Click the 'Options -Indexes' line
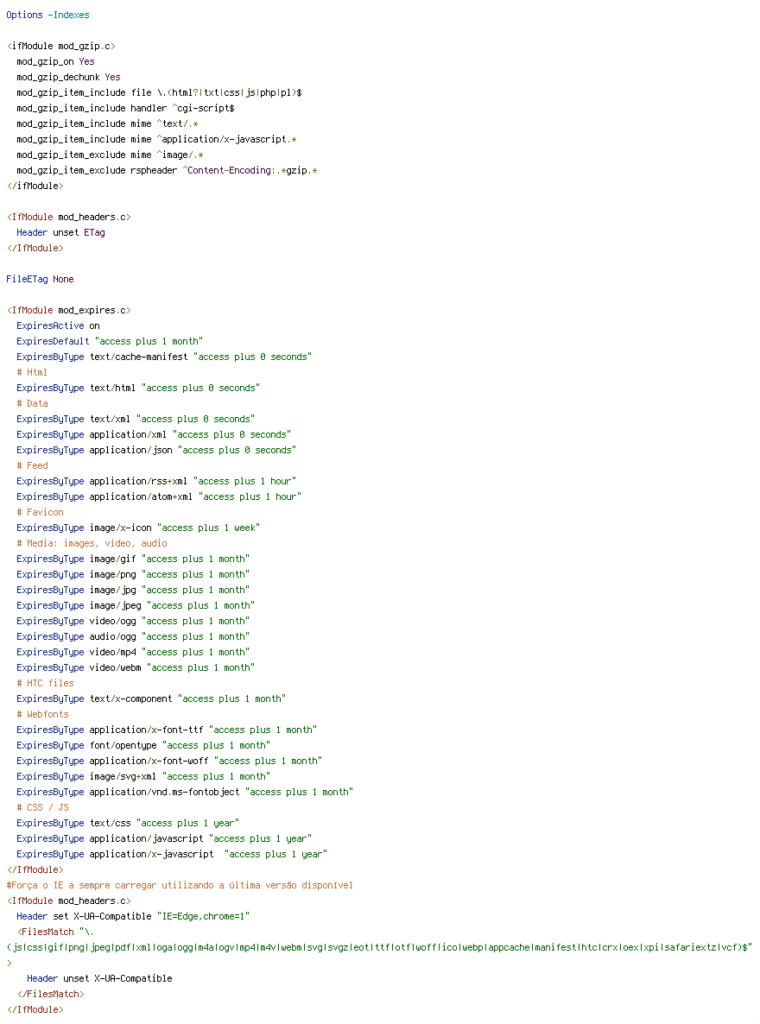The height and width of the screenshot is (1024, 760). click(x=47, y=15)
